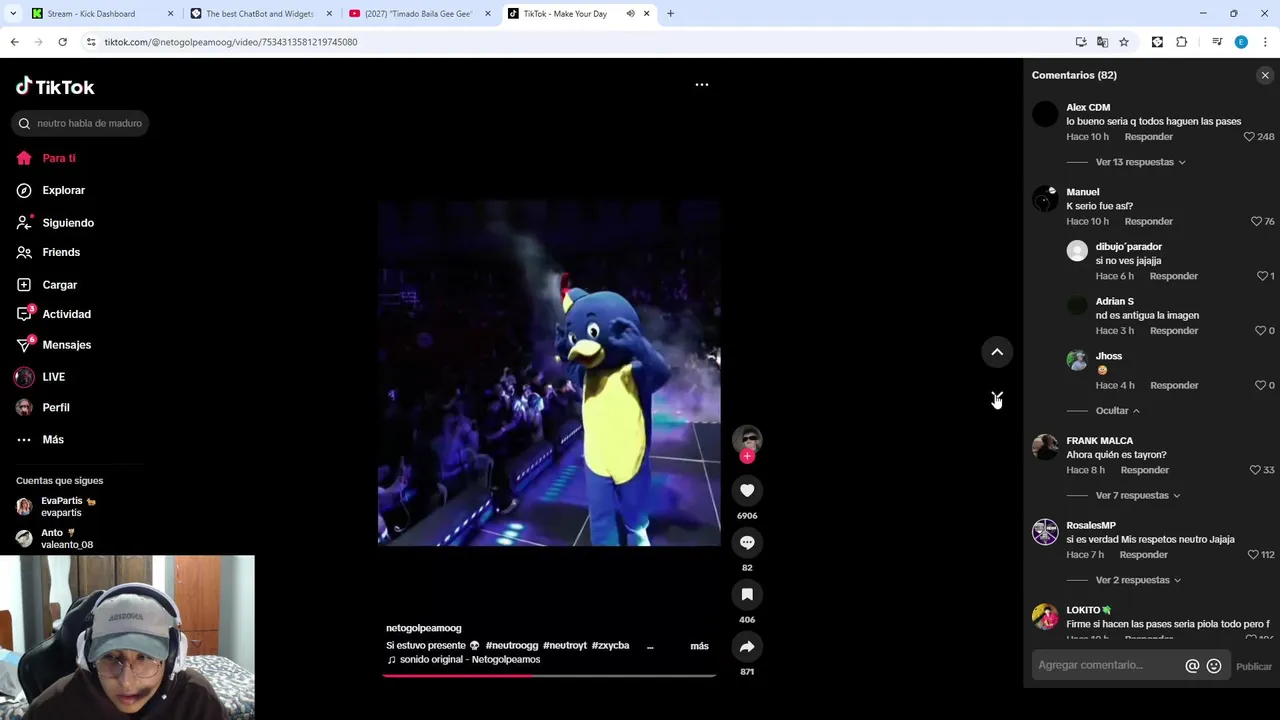Bookmark this page with the star icon
This screenshot has width=1280, height=720.
coord(1124,42)
